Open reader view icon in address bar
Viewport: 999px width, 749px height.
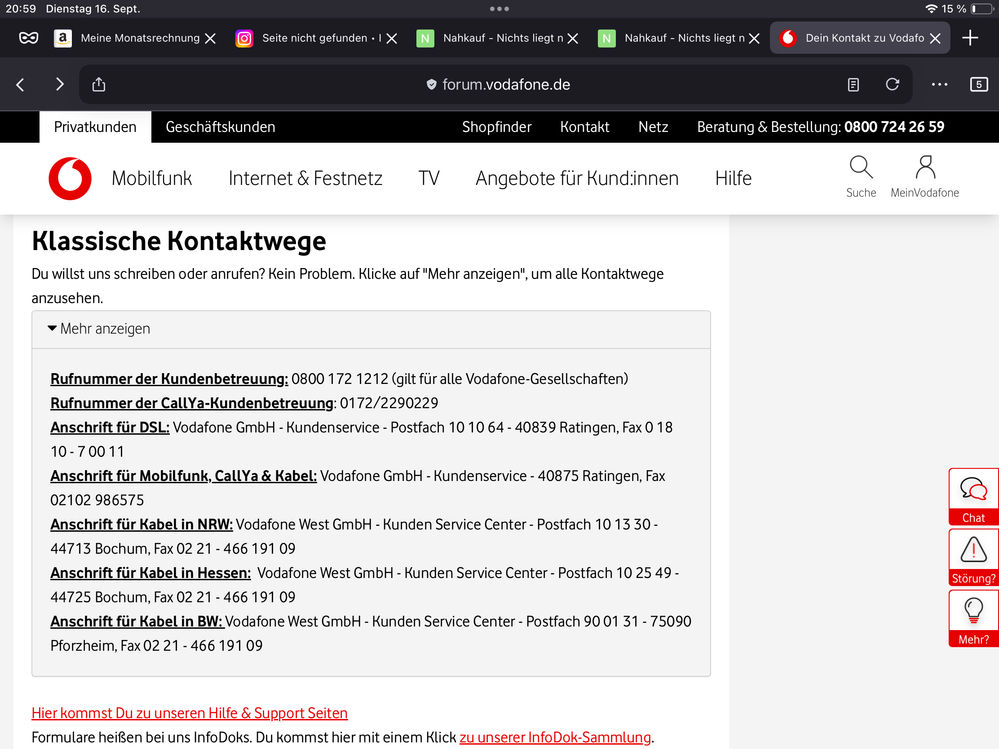[853, 85]
